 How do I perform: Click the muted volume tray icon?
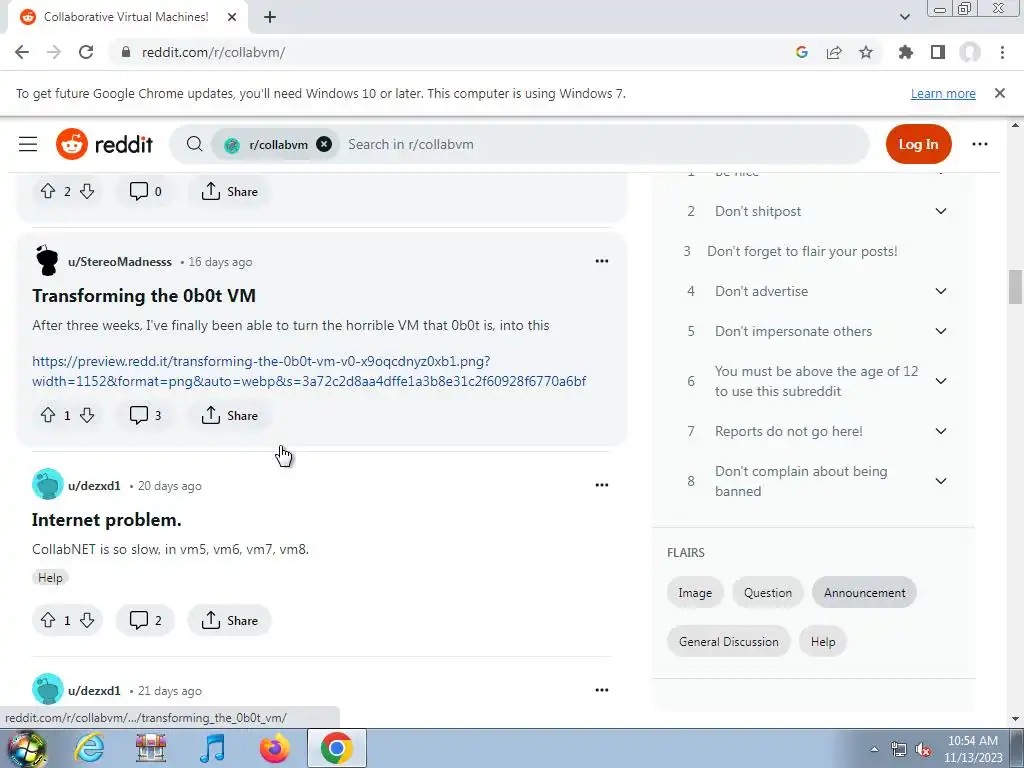pos(923,750)
